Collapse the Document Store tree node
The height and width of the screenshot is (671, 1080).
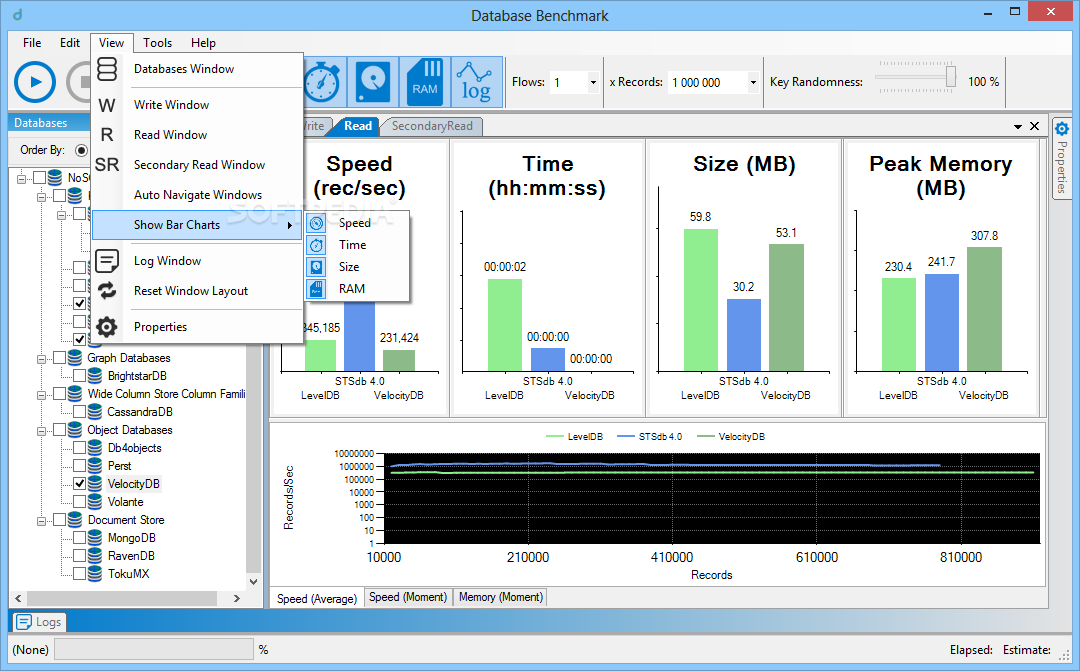[41, 521]
